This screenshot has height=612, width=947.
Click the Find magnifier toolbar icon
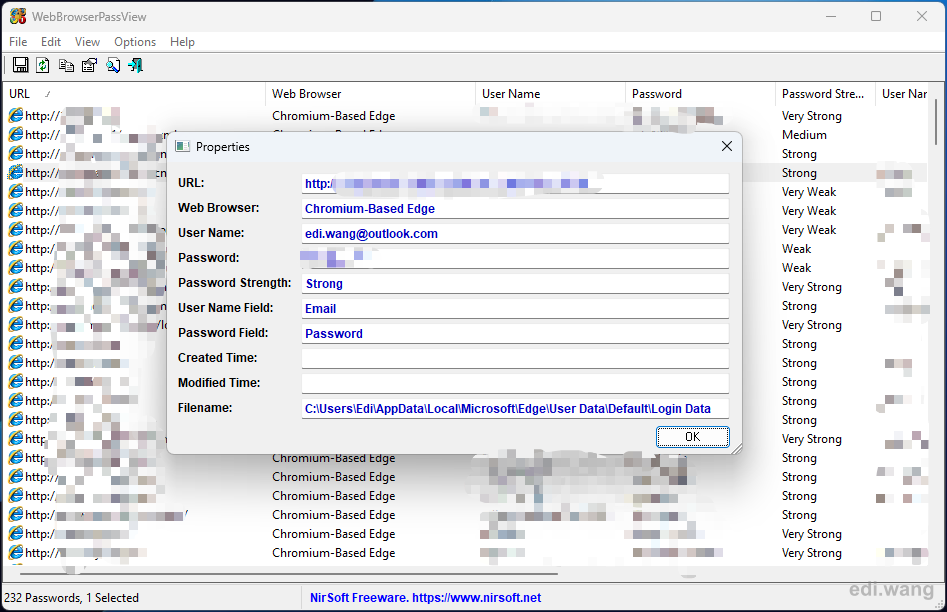coord(113,65)
